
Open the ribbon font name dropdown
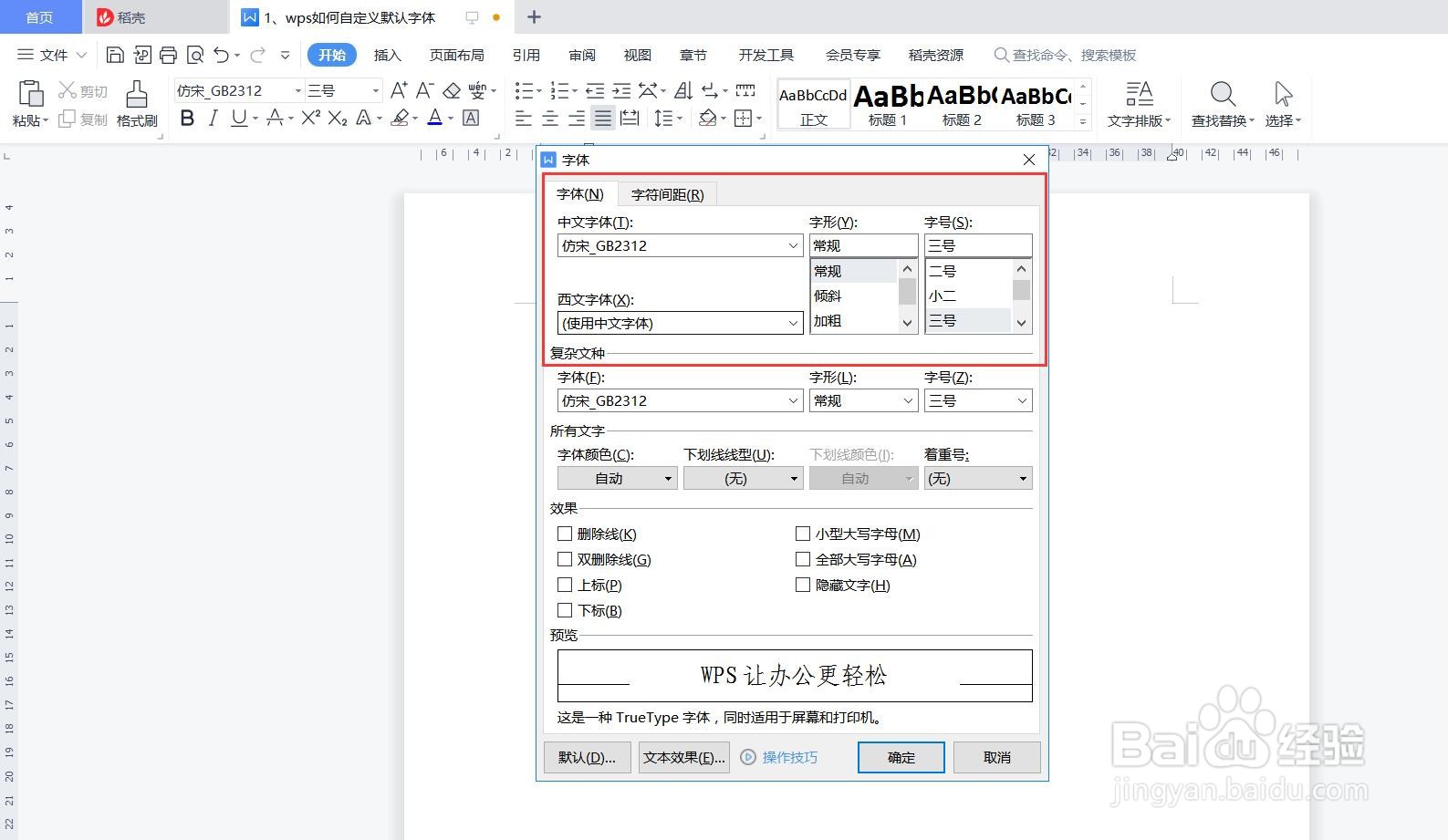pos(297,90)
